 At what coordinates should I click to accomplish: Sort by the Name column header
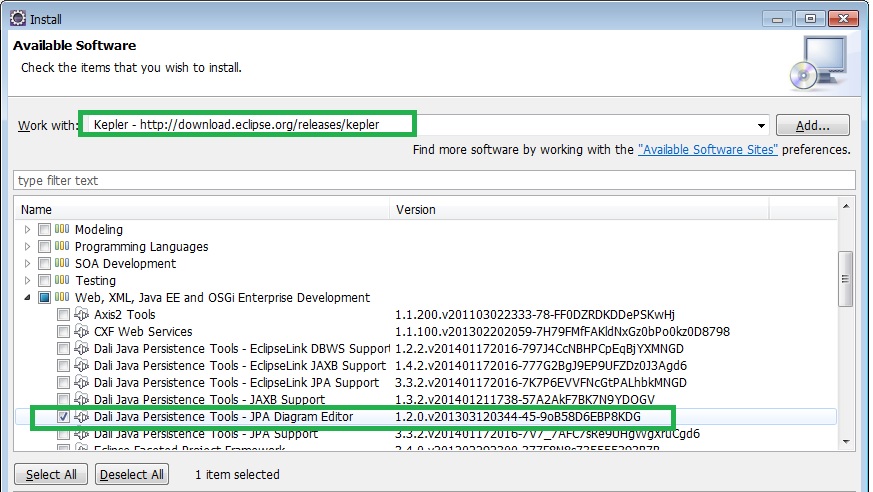point(200,210)
